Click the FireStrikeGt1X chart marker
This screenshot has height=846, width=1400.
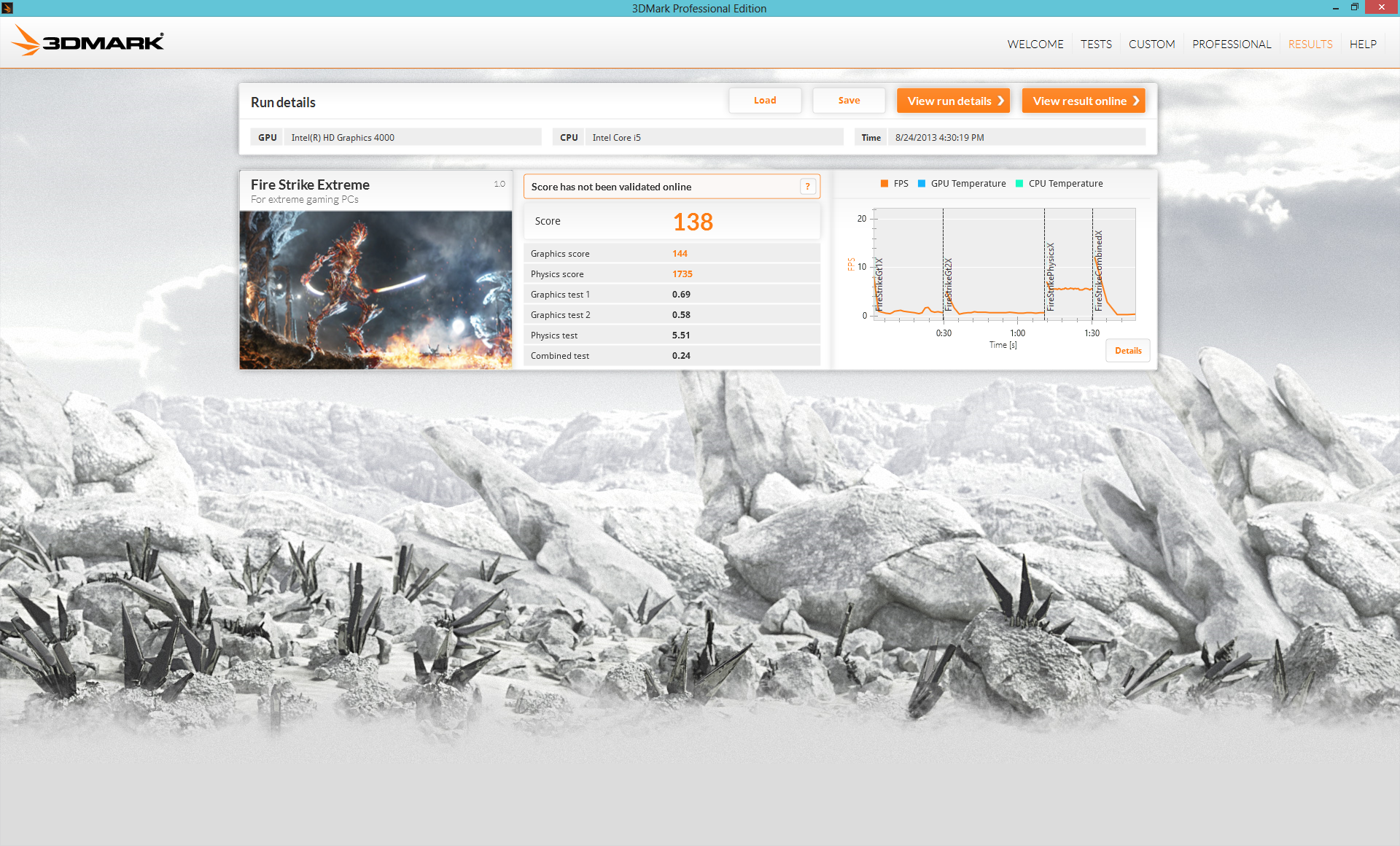pos(879,285)
